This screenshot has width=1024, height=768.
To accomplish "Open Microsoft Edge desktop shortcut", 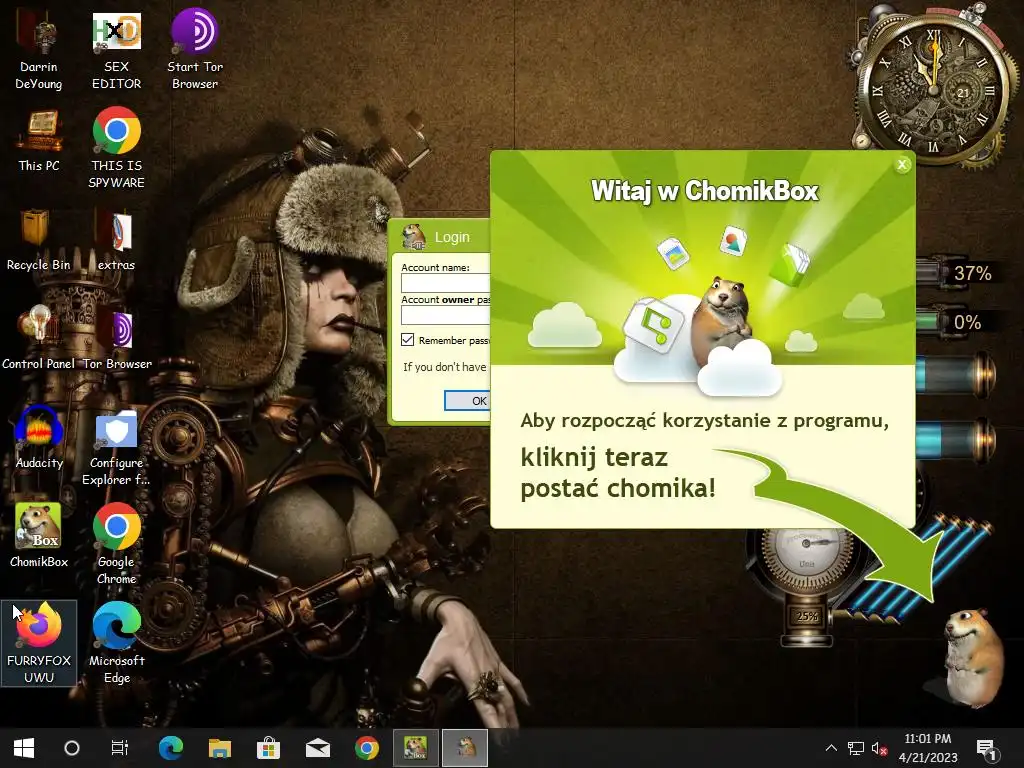I will [x=116, y=643].
